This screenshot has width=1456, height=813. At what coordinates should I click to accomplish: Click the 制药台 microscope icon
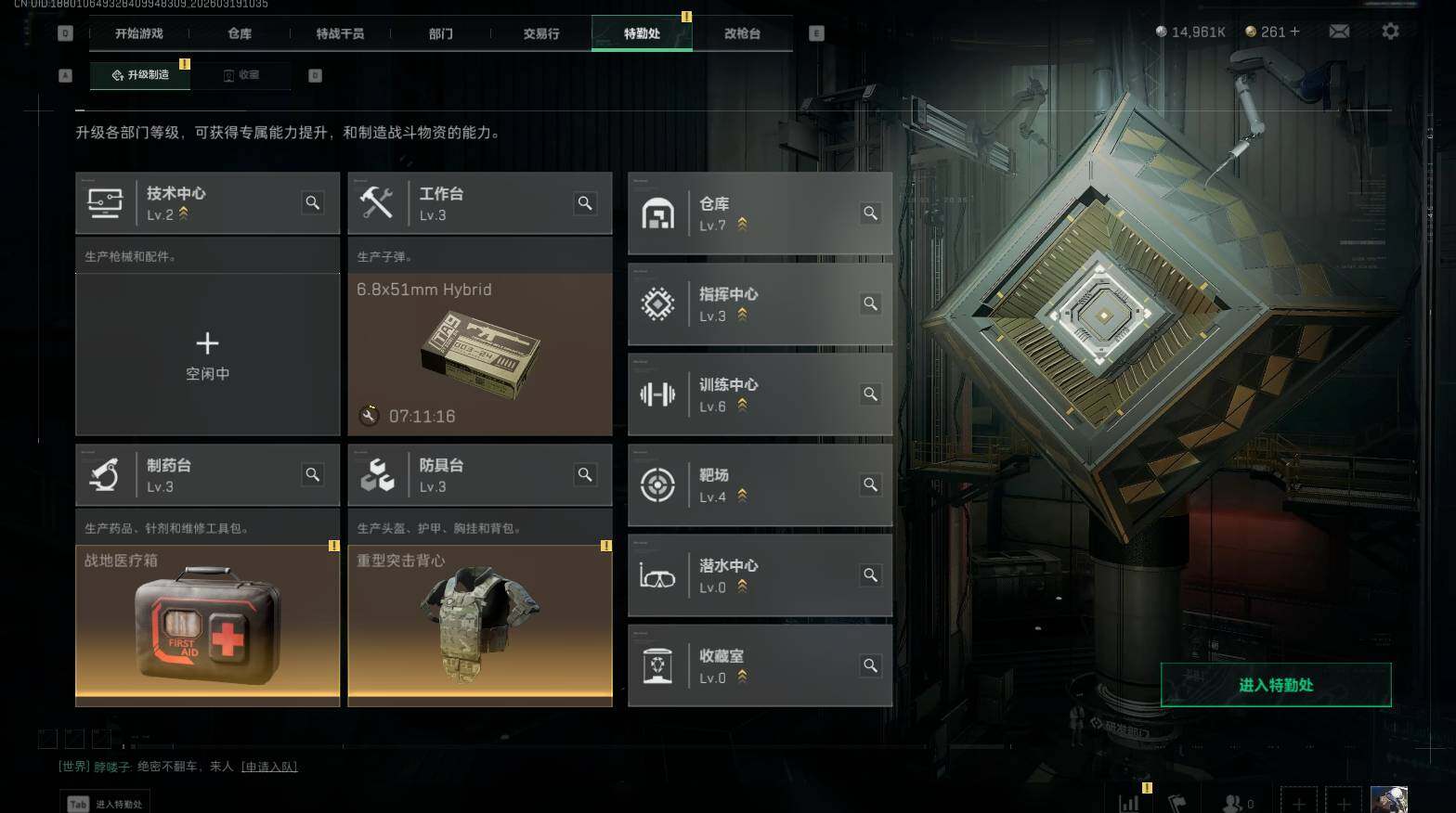click(x=104, y=474)
